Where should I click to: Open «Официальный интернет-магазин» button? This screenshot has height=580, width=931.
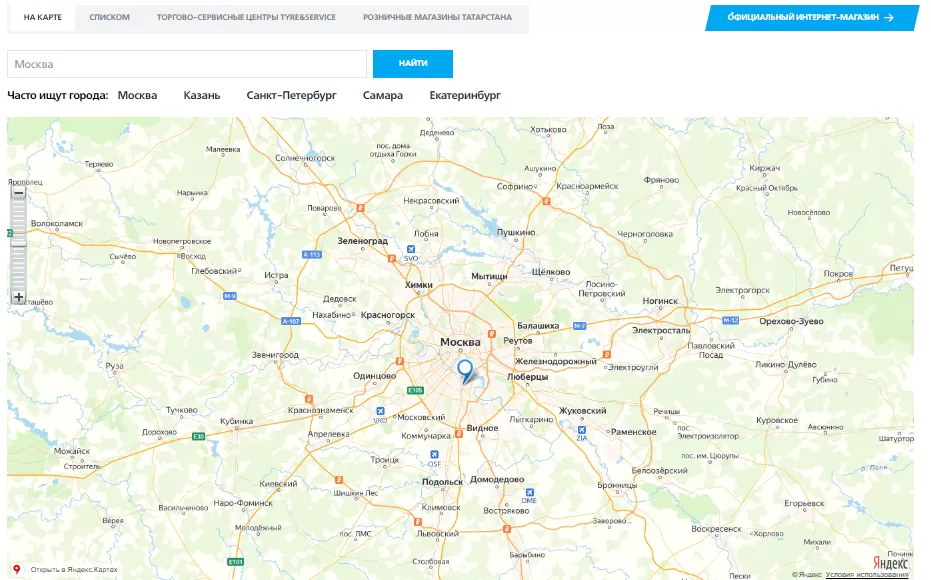click(811, 18)
